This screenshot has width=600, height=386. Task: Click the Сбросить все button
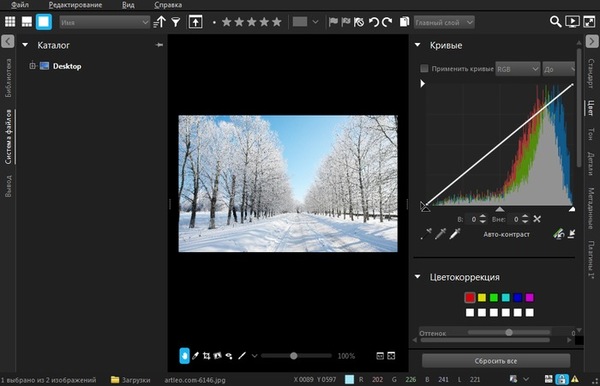496,361
